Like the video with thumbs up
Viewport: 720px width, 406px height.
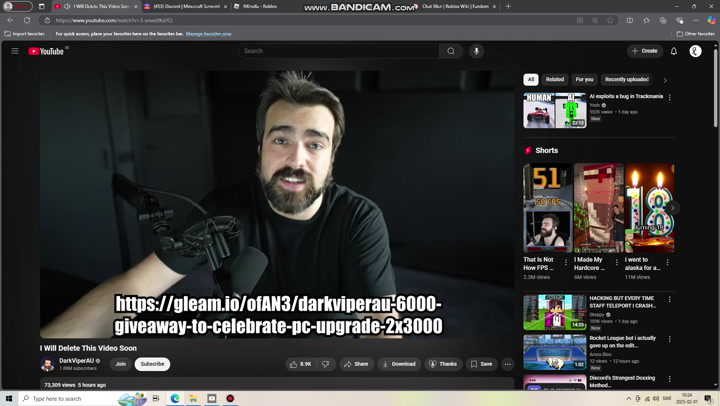(300, 364)
